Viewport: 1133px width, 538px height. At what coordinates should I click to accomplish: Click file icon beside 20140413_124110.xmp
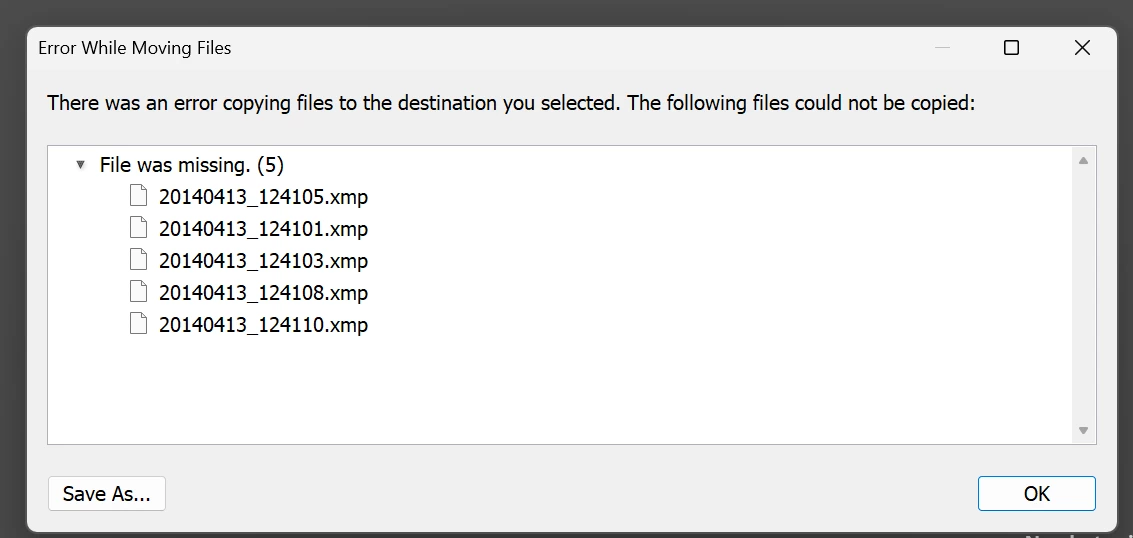point(139,324)
